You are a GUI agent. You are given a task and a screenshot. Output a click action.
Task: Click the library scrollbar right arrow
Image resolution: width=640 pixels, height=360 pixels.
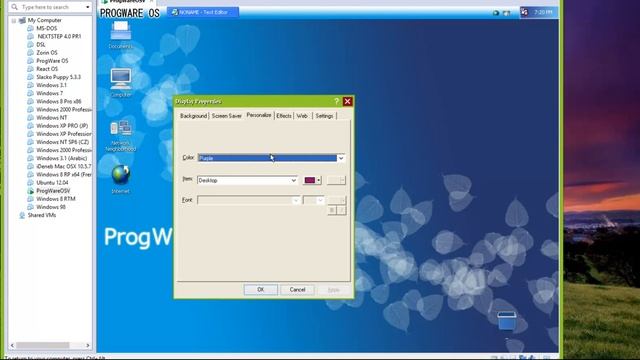[88, 345]
